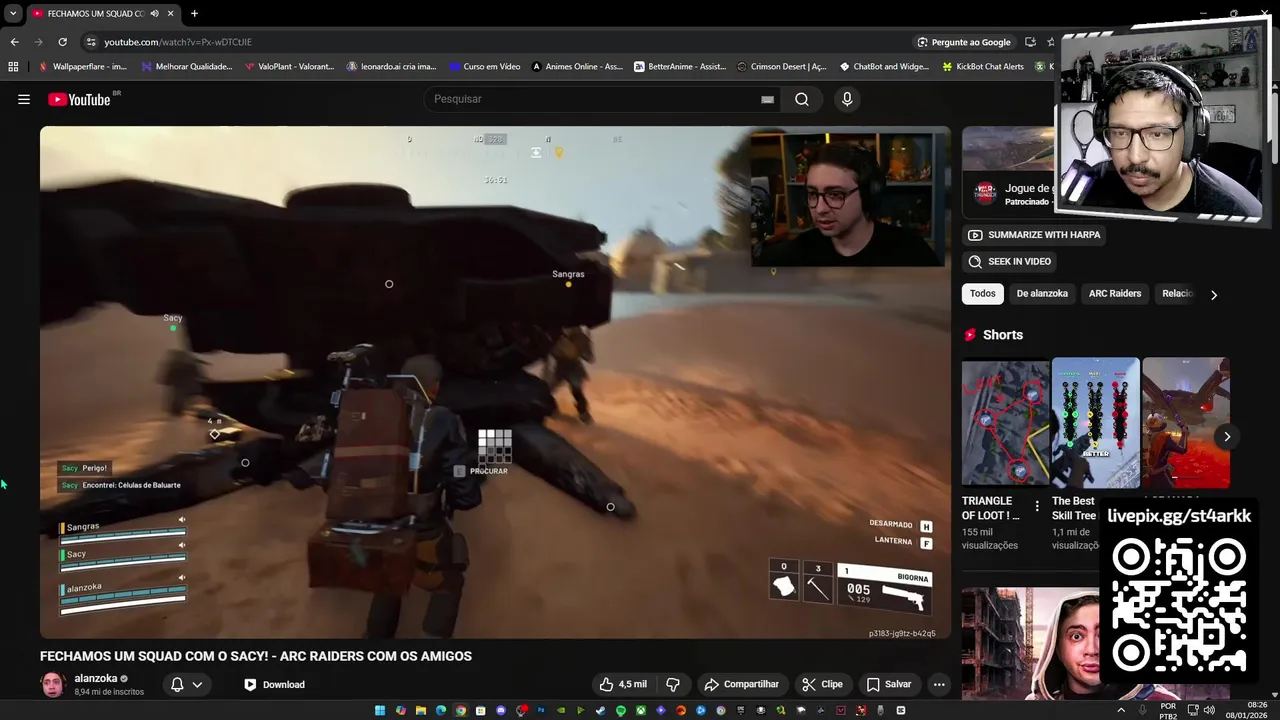Like the video (4,5 mil)
The image size is (1280, 720).
pyautogui.click(x=623, y=684)
